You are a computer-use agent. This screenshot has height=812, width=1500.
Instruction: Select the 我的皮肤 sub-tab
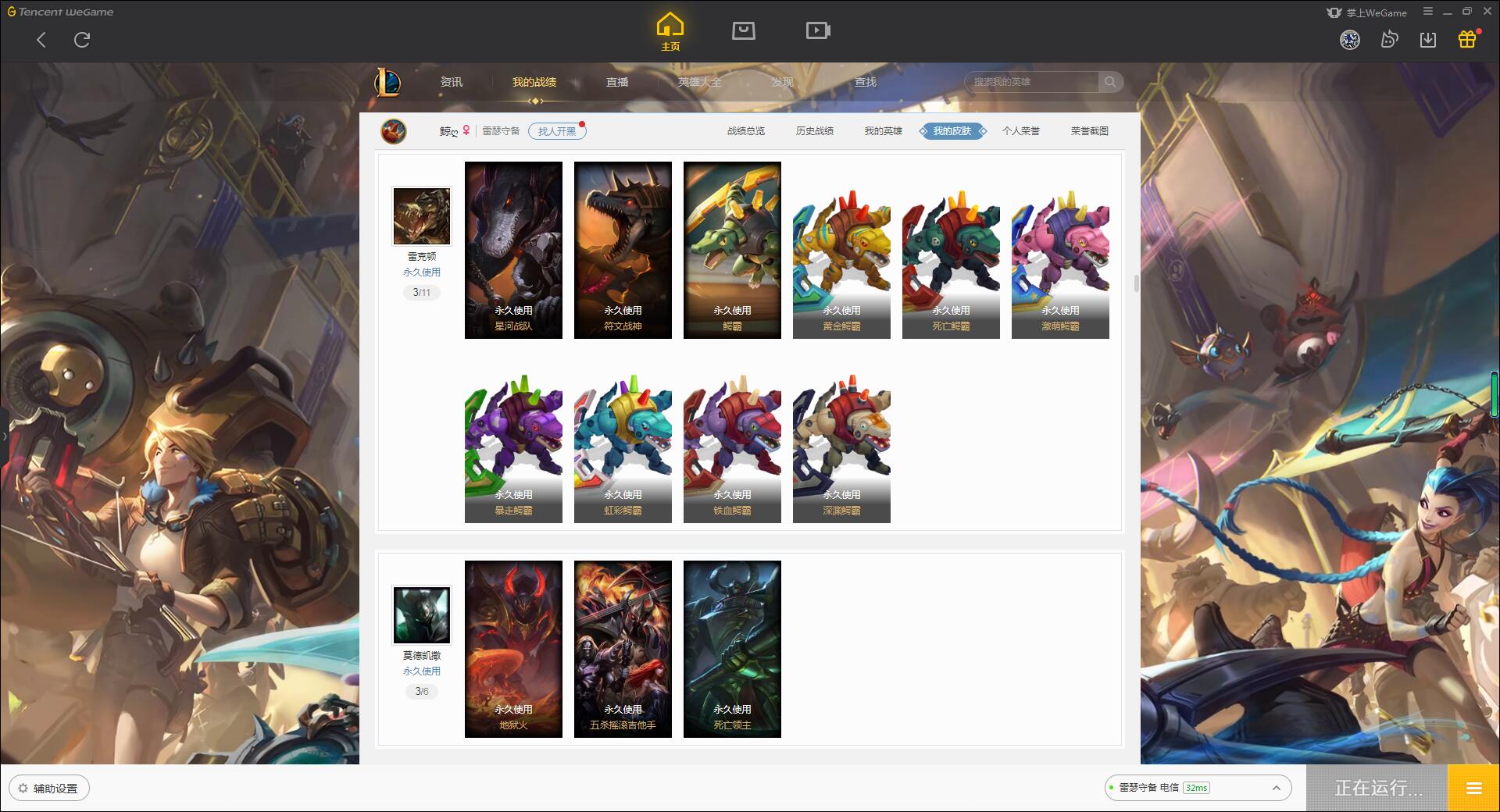[952, 131]
